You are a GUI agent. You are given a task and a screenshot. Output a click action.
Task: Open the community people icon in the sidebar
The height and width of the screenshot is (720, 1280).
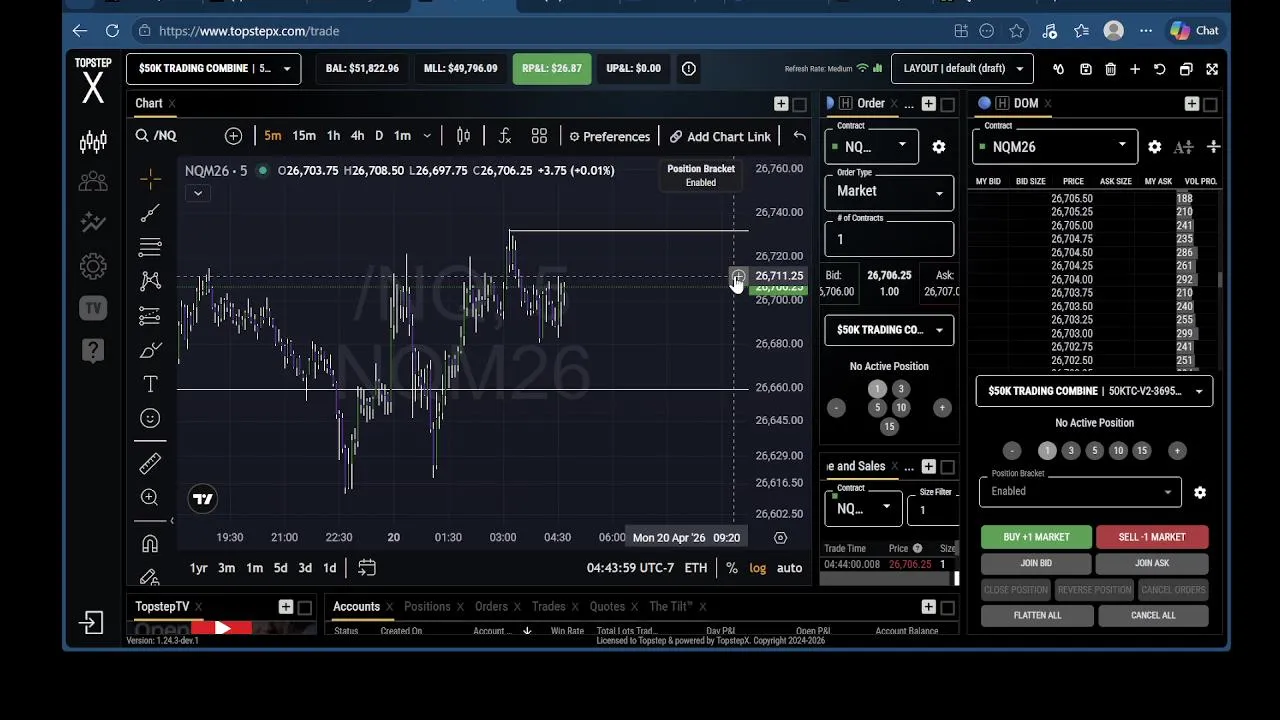[x=93, y=182]
